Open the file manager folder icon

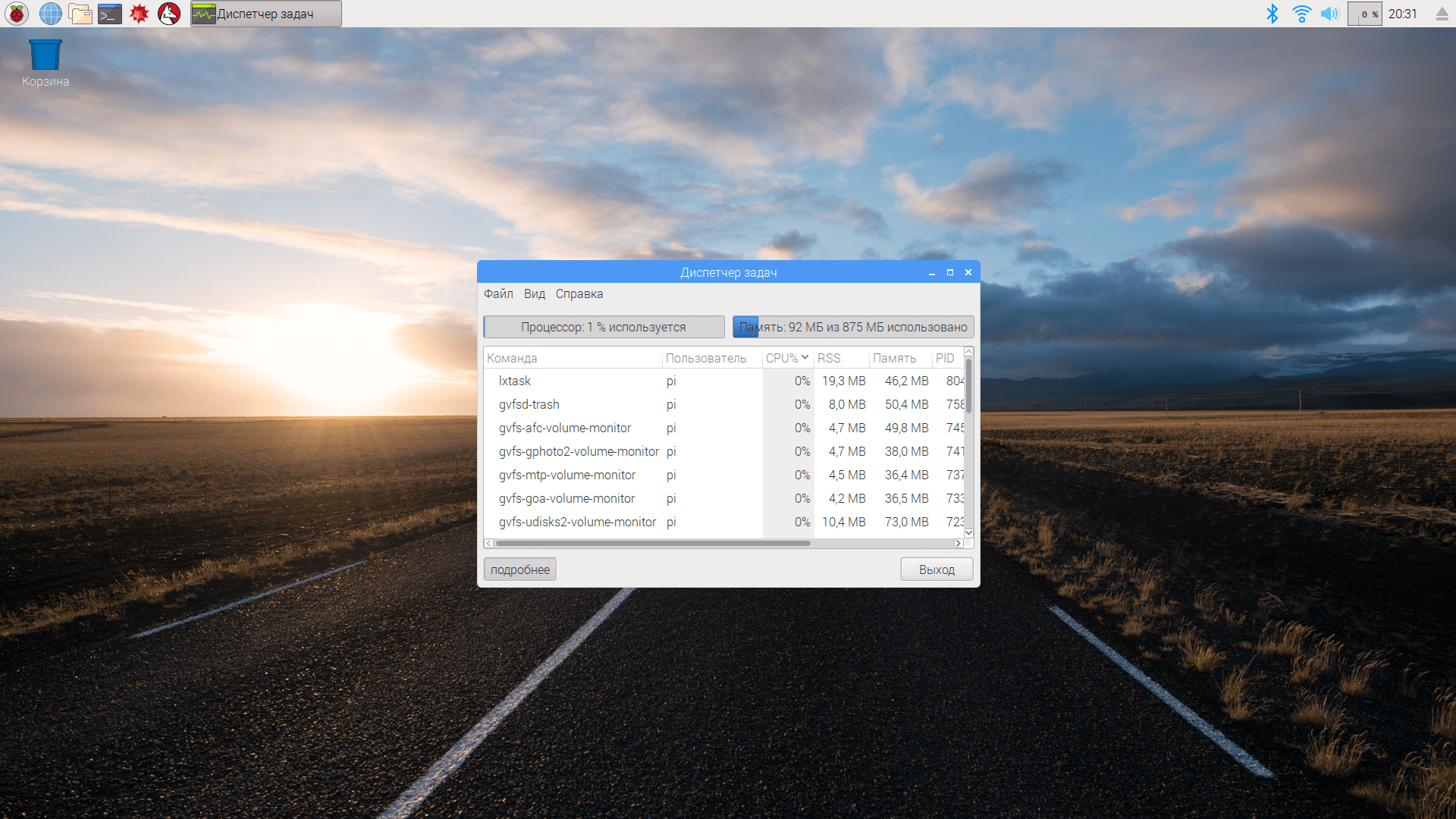(x=80, y=14)
